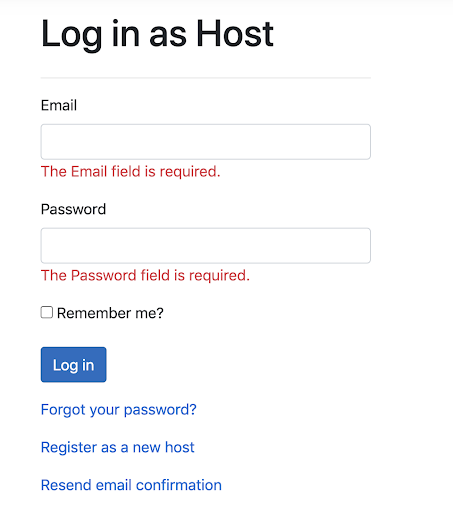Open the Forgot your password link

(119, 410)
